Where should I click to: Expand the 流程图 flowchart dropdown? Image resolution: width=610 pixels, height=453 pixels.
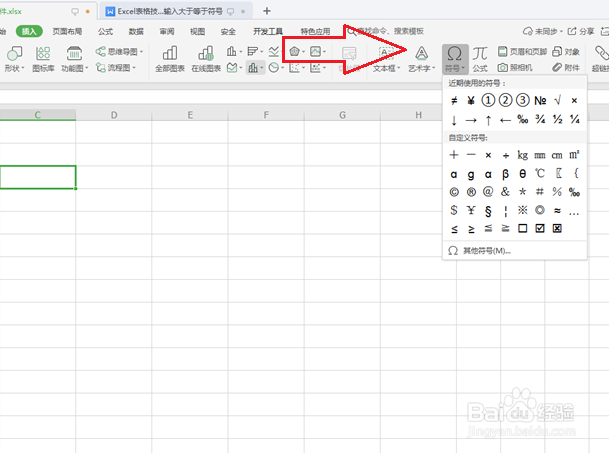(116, 68)
